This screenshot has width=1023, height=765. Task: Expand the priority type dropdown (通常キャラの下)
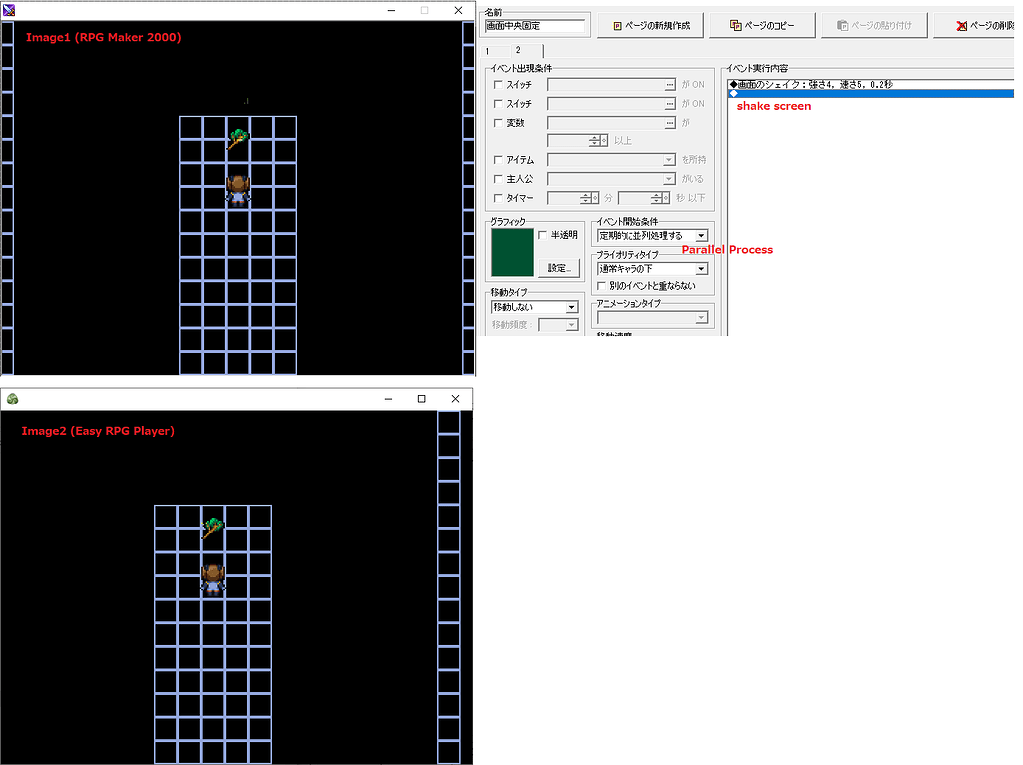point(701,269)
